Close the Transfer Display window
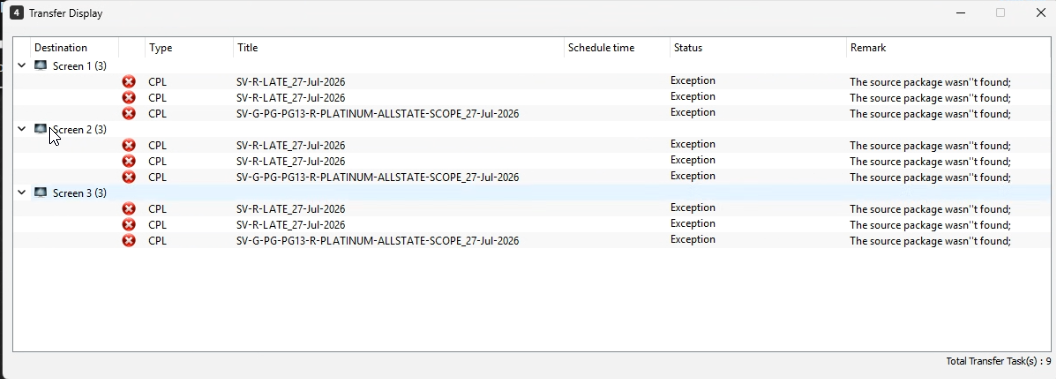1056x379 pixels. (x=1040, y=13)
